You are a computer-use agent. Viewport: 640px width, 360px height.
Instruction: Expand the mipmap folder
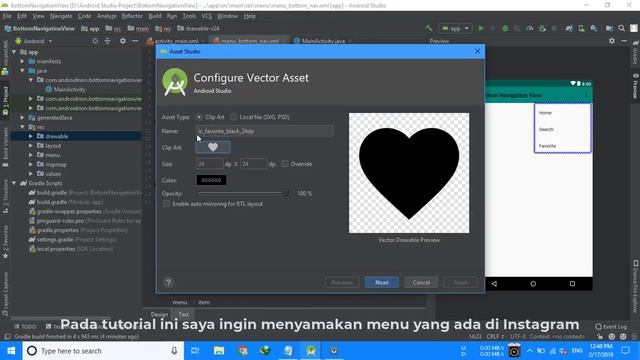[x=31, y=164]
